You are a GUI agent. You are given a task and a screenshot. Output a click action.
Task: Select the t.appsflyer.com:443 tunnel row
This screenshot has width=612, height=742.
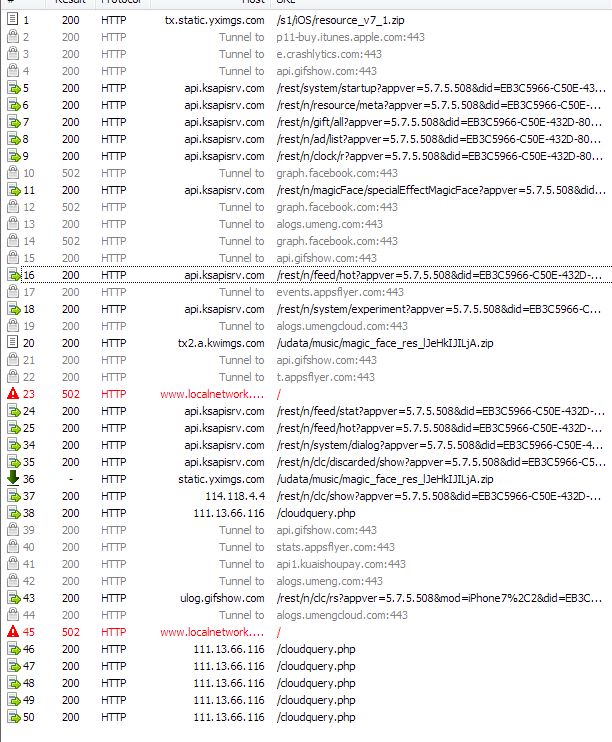point(325,377)
